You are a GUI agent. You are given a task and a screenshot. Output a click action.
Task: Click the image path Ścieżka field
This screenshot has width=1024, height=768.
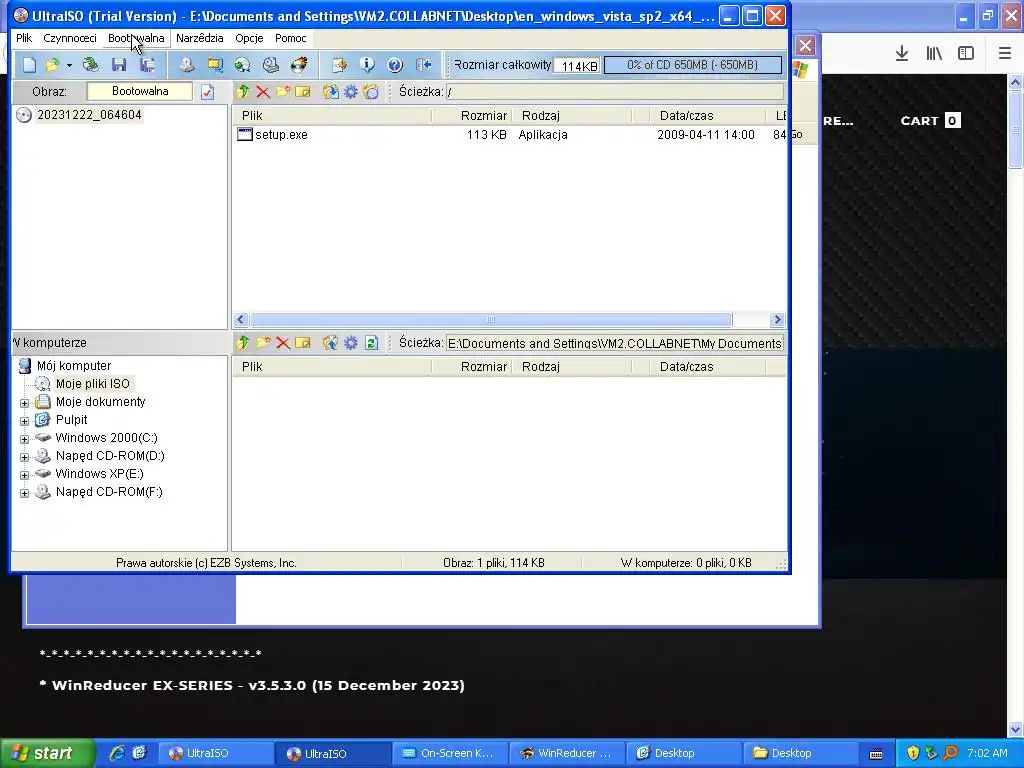[x=615, y=92]
